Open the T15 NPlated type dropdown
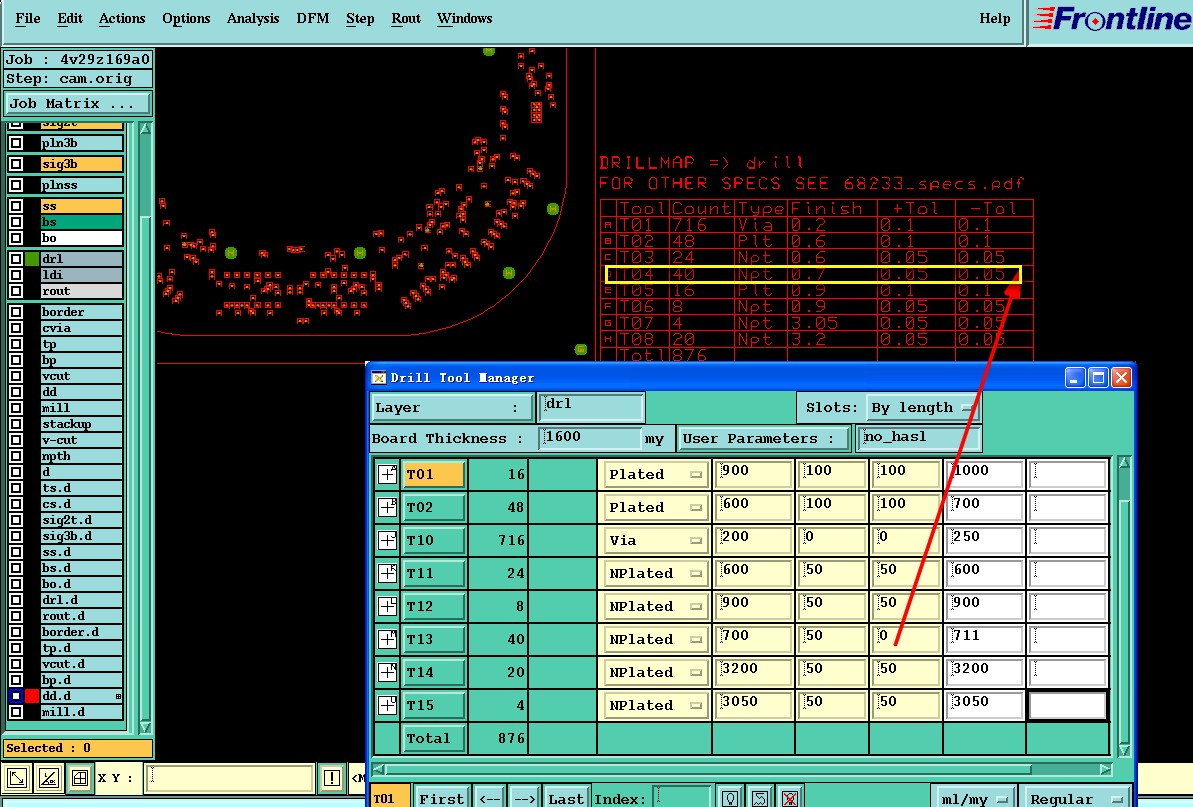This screenshot has height=807, width=1193. (654, 705)
